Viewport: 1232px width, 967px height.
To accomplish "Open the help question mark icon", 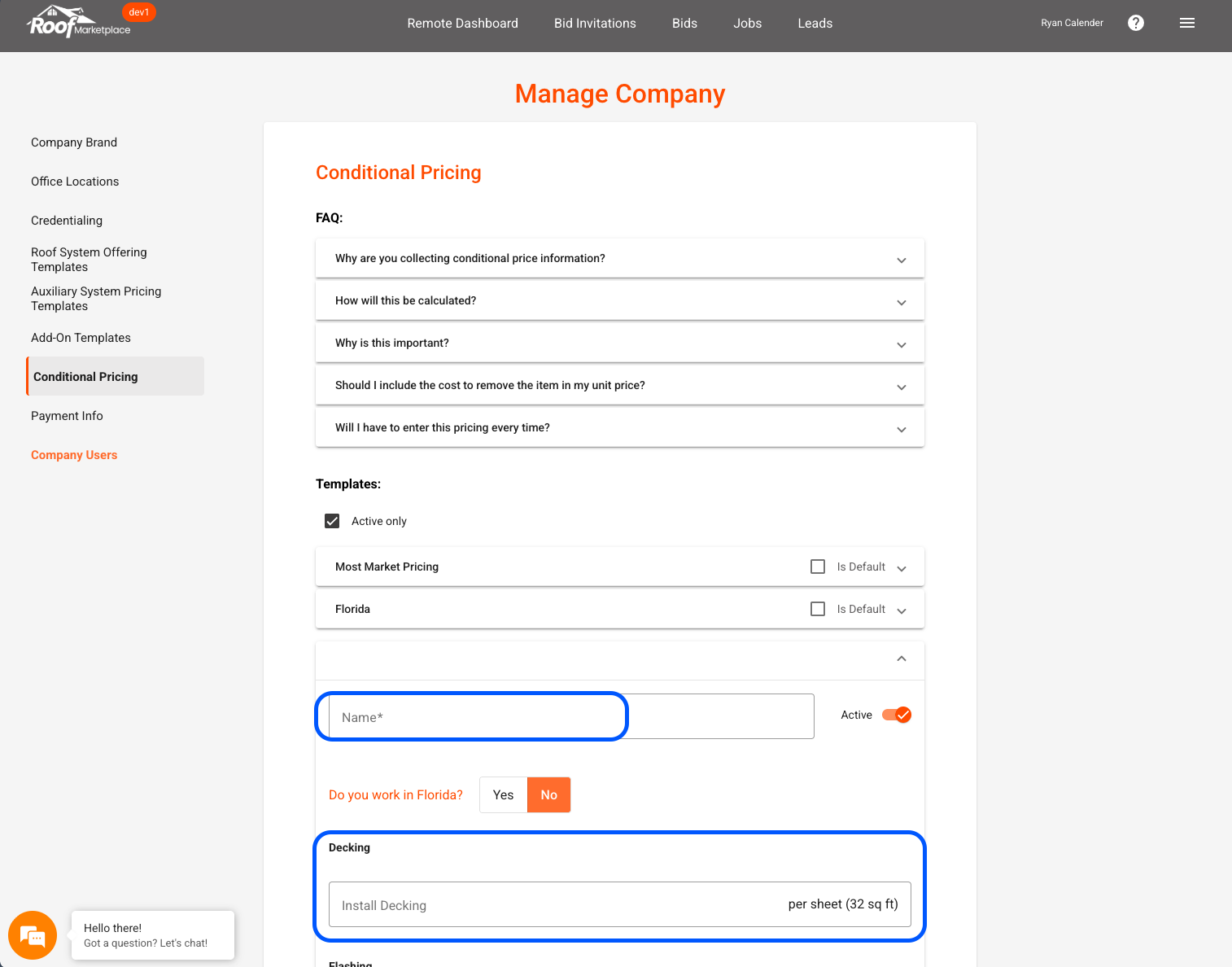I will (x=1136, y=23).
